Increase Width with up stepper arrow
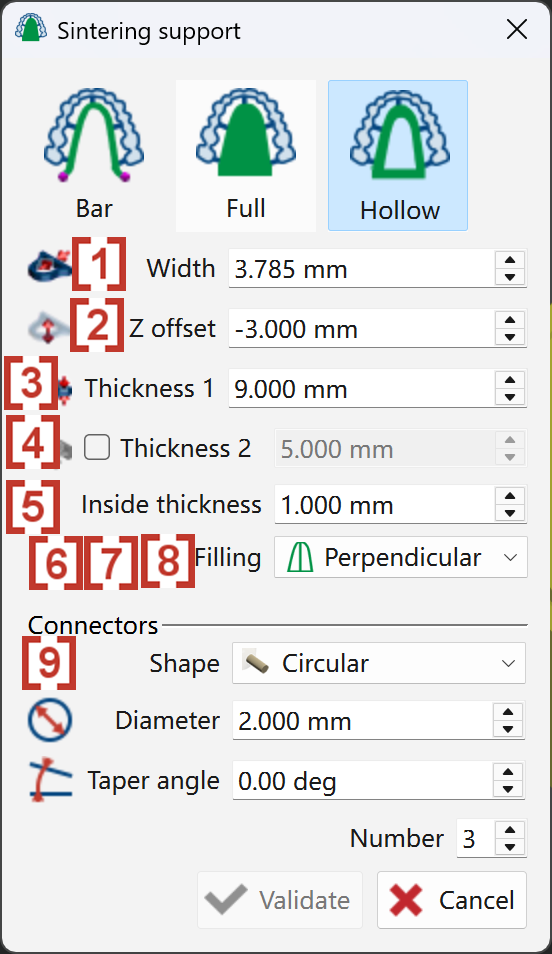 (x=510, y=260)
